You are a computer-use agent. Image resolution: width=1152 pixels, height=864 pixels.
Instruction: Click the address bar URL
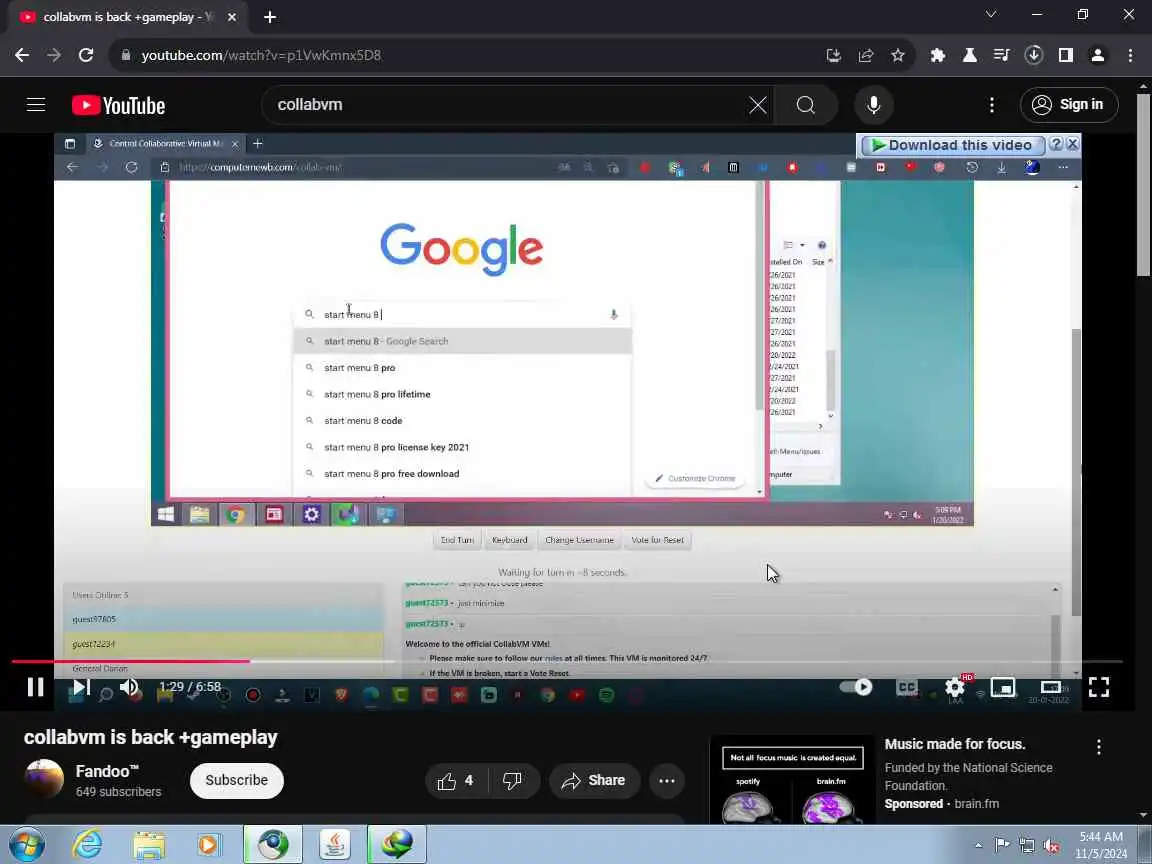[x=262, y=55]
